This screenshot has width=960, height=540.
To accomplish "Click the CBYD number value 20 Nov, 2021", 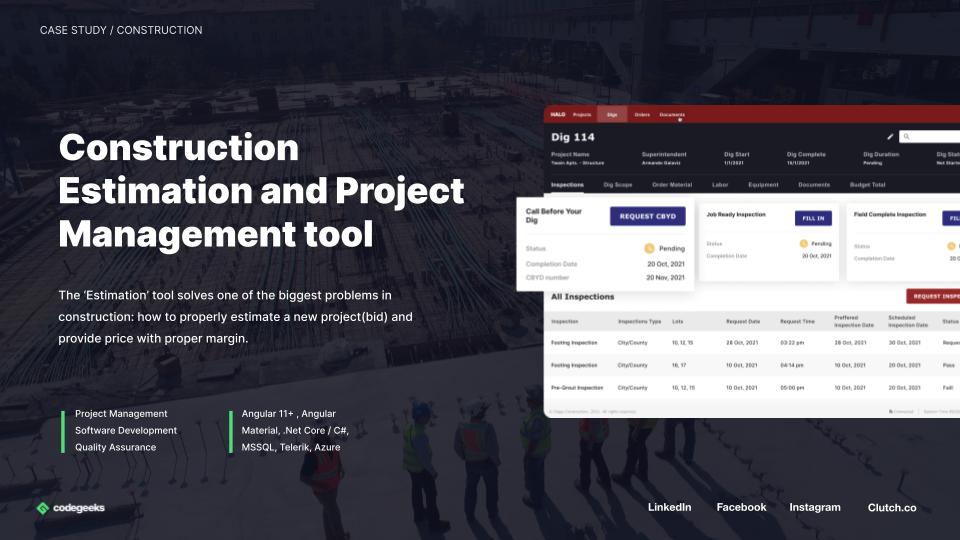I will pyautogui.click(x=666, y=277).
